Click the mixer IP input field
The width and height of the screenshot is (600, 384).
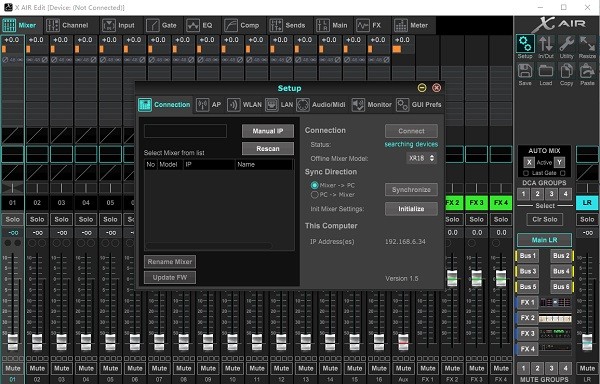point(185,131)
